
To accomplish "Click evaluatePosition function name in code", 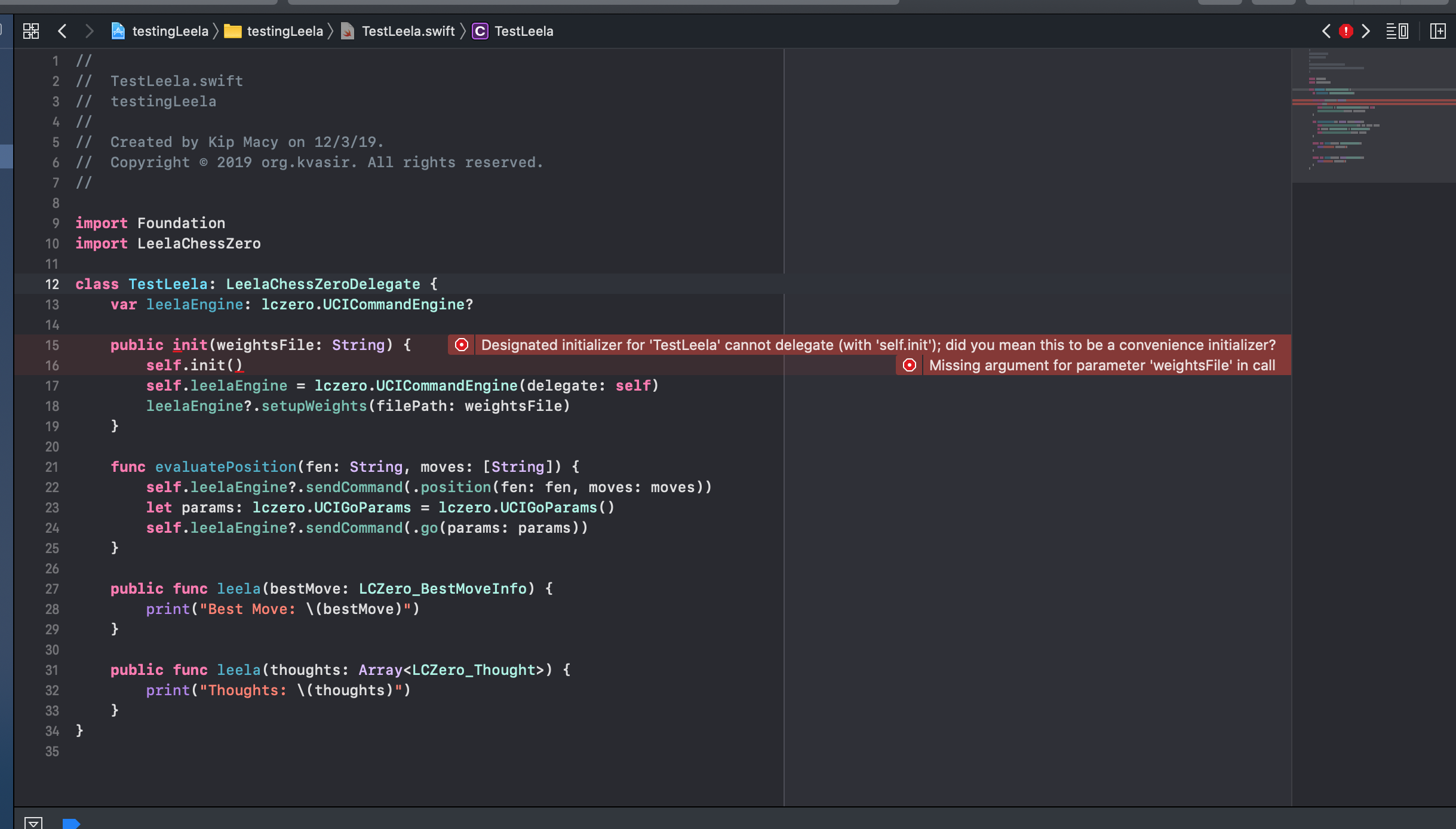I will (x=226, y=467).
